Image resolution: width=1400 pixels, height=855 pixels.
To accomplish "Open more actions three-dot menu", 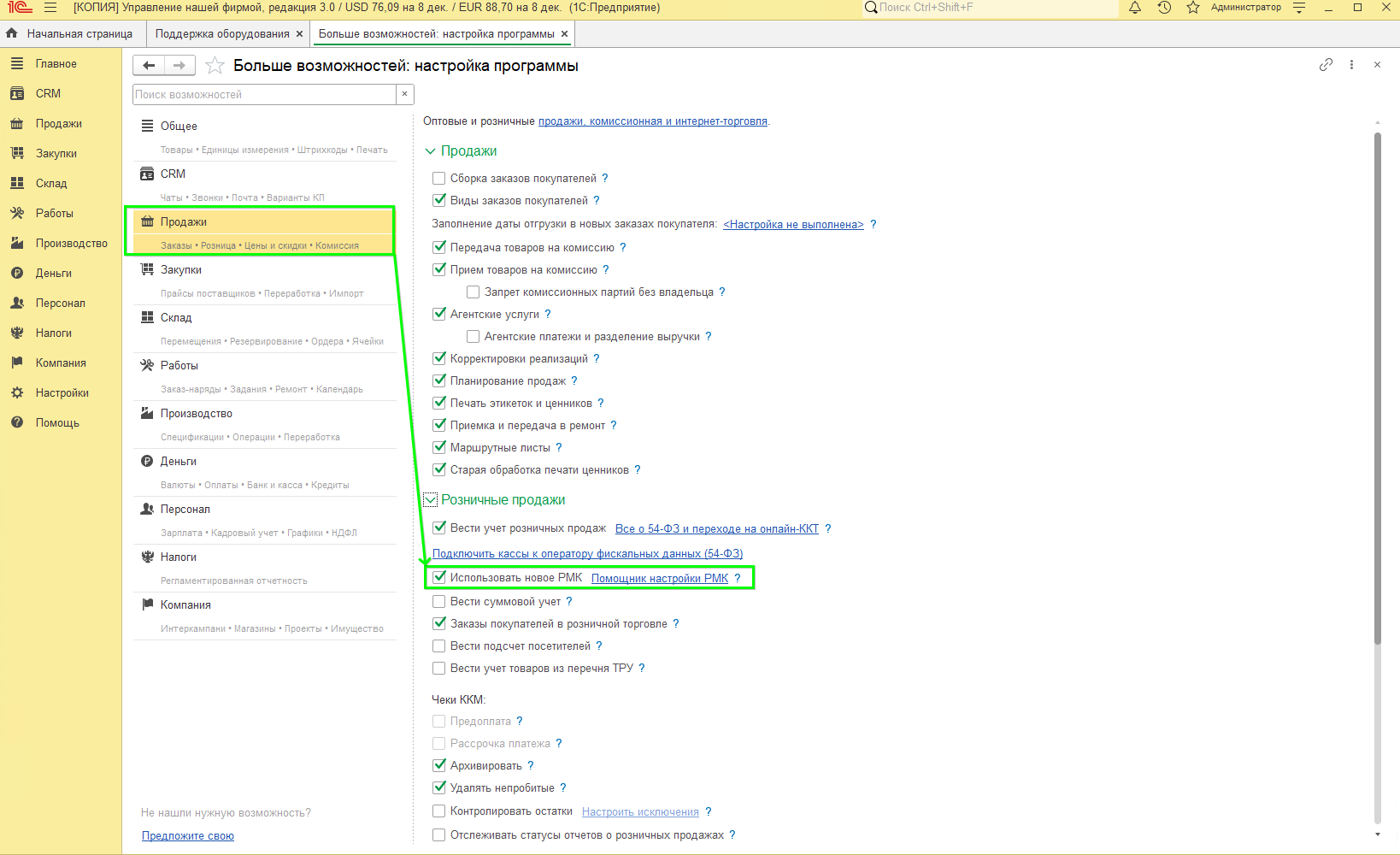I will (x=1351, y=65).
